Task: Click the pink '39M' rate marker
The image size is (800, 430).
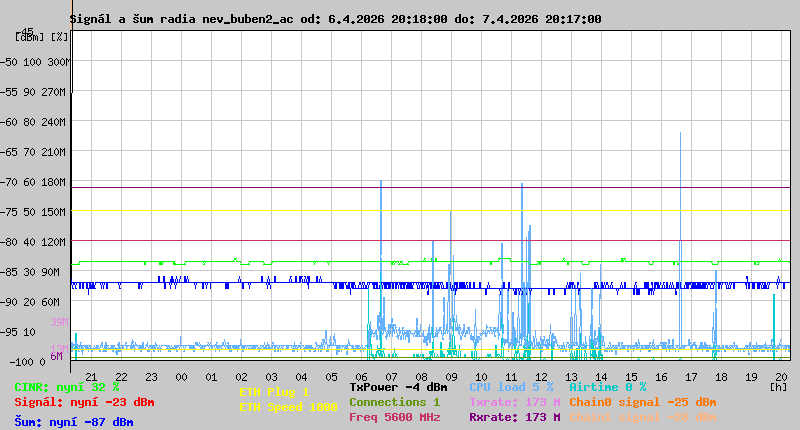Action: click(x=59, y=322)
